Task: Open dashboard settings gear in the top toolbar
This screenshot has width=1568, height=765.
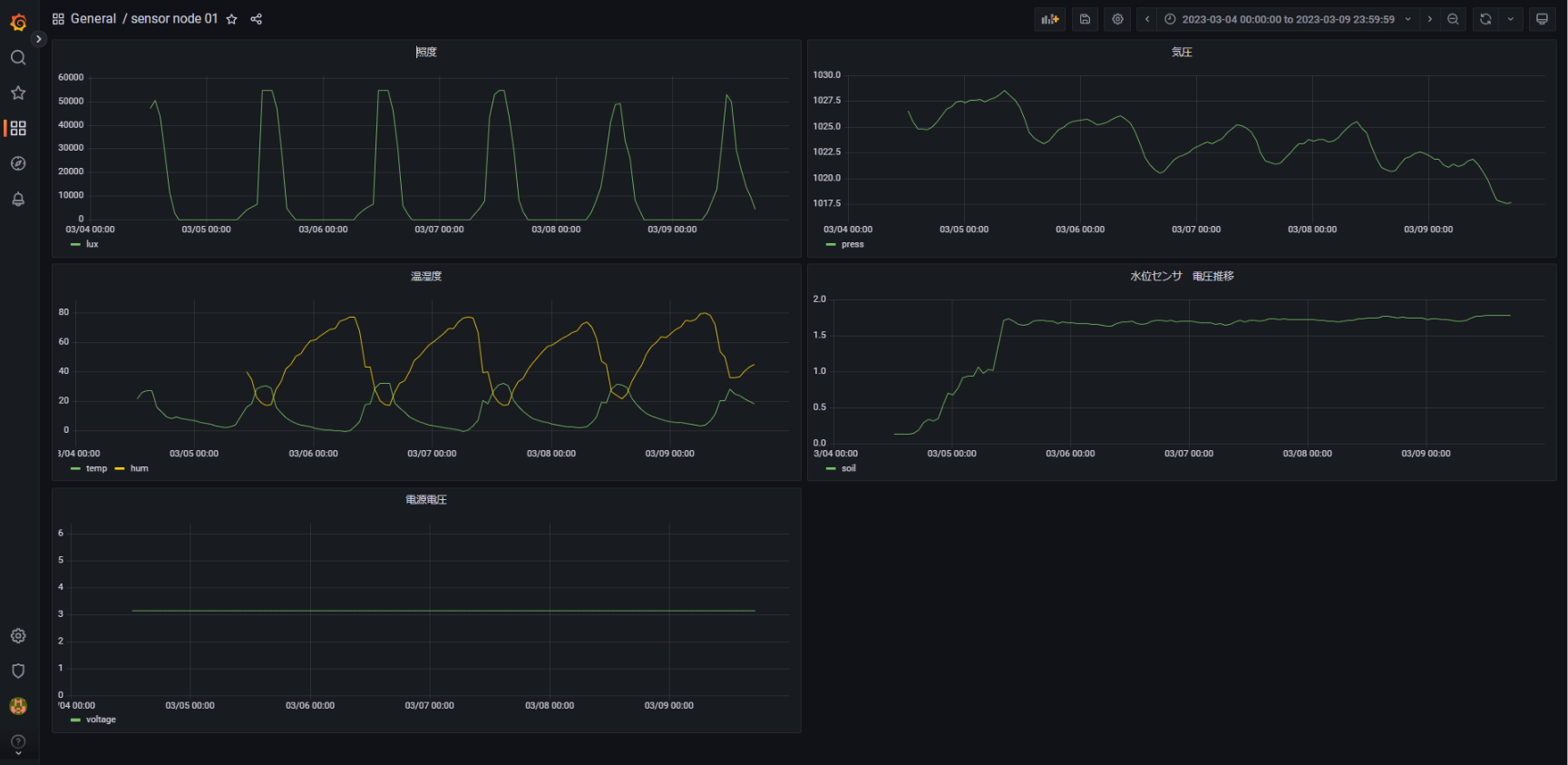Action: click(x=1117, y=19)
